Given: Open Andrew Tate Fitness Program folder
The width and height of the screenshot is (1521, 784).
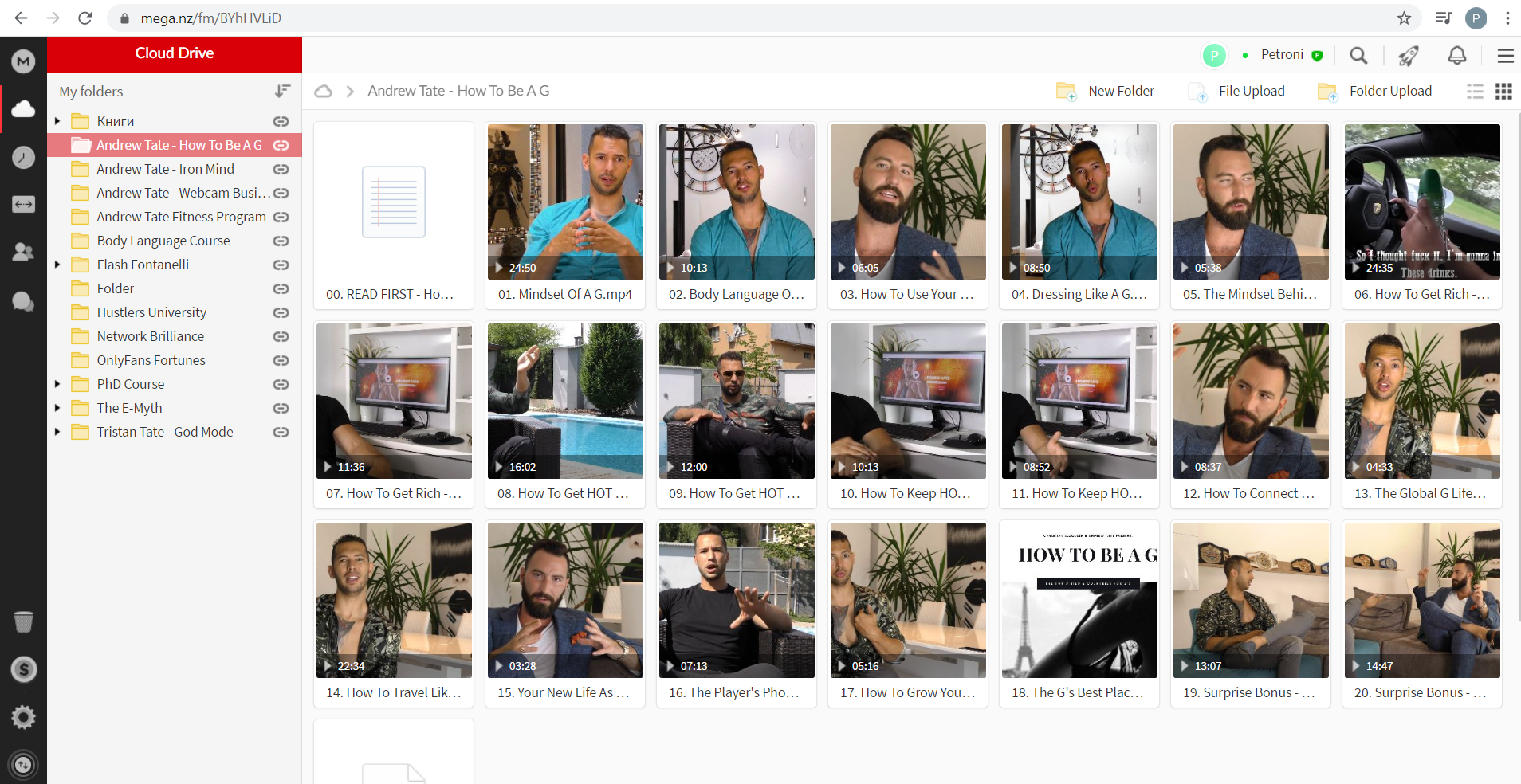Looking at the screenshot, I should tap(175, 217).
